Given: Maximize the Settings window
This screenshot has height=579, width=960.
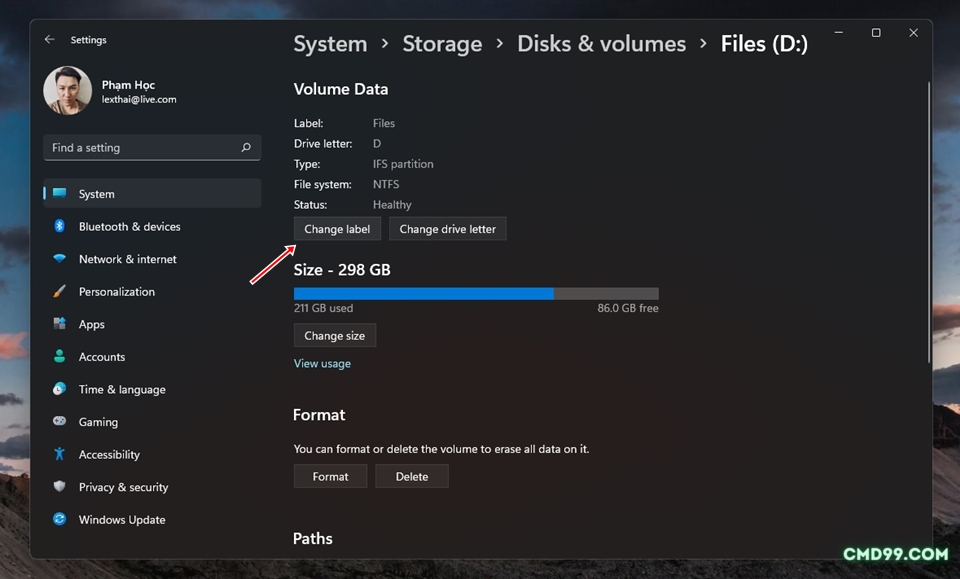Looking at the screenshot, I should pyautogui.click(x=876, y=32).
